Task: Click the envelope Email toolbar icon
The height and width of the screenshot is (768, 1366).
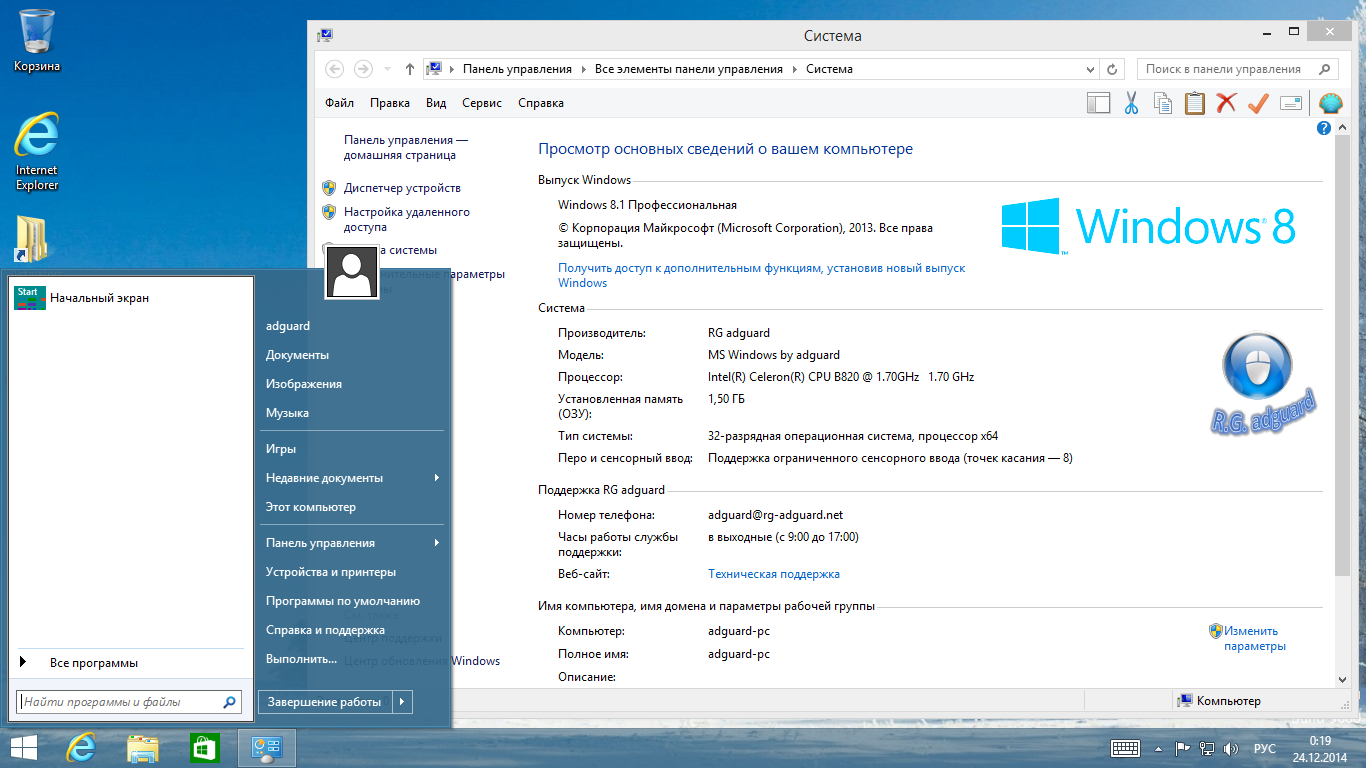Action: [1290, 103]
